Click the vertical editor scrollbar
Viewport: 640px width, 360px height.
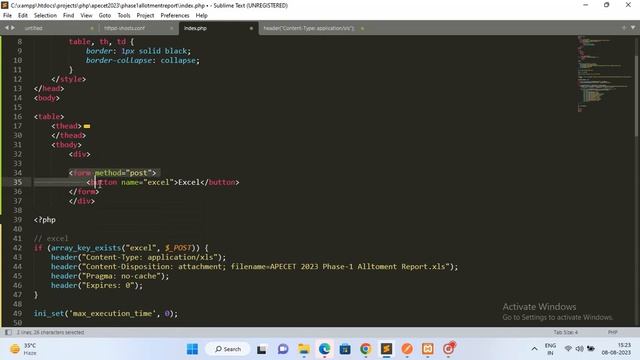tap(636, 96)
